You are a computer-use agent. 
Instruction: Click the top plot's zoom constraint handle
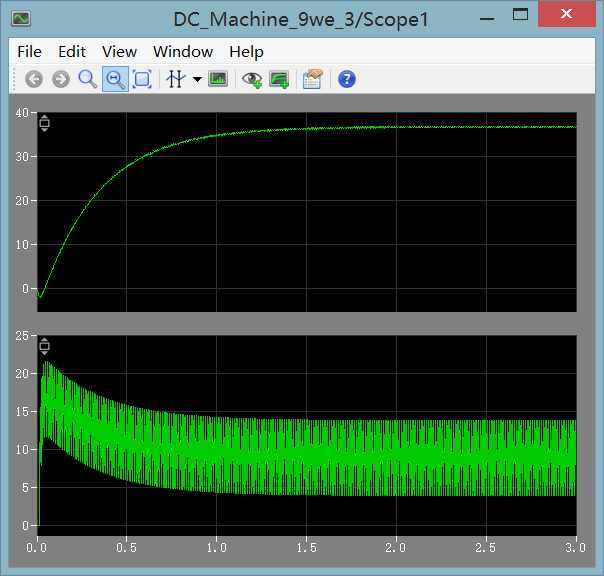click(x=44, y=123)
